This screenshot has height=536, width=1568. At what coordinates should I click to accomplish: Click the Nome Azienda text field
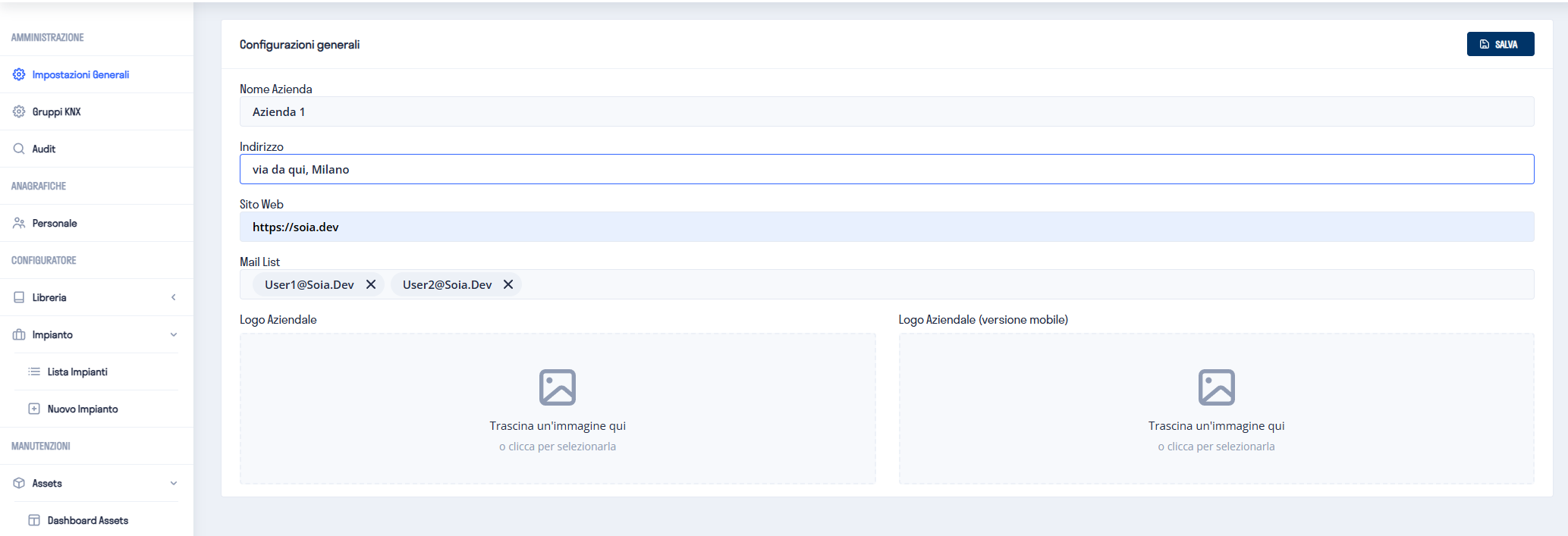[886, 111]
